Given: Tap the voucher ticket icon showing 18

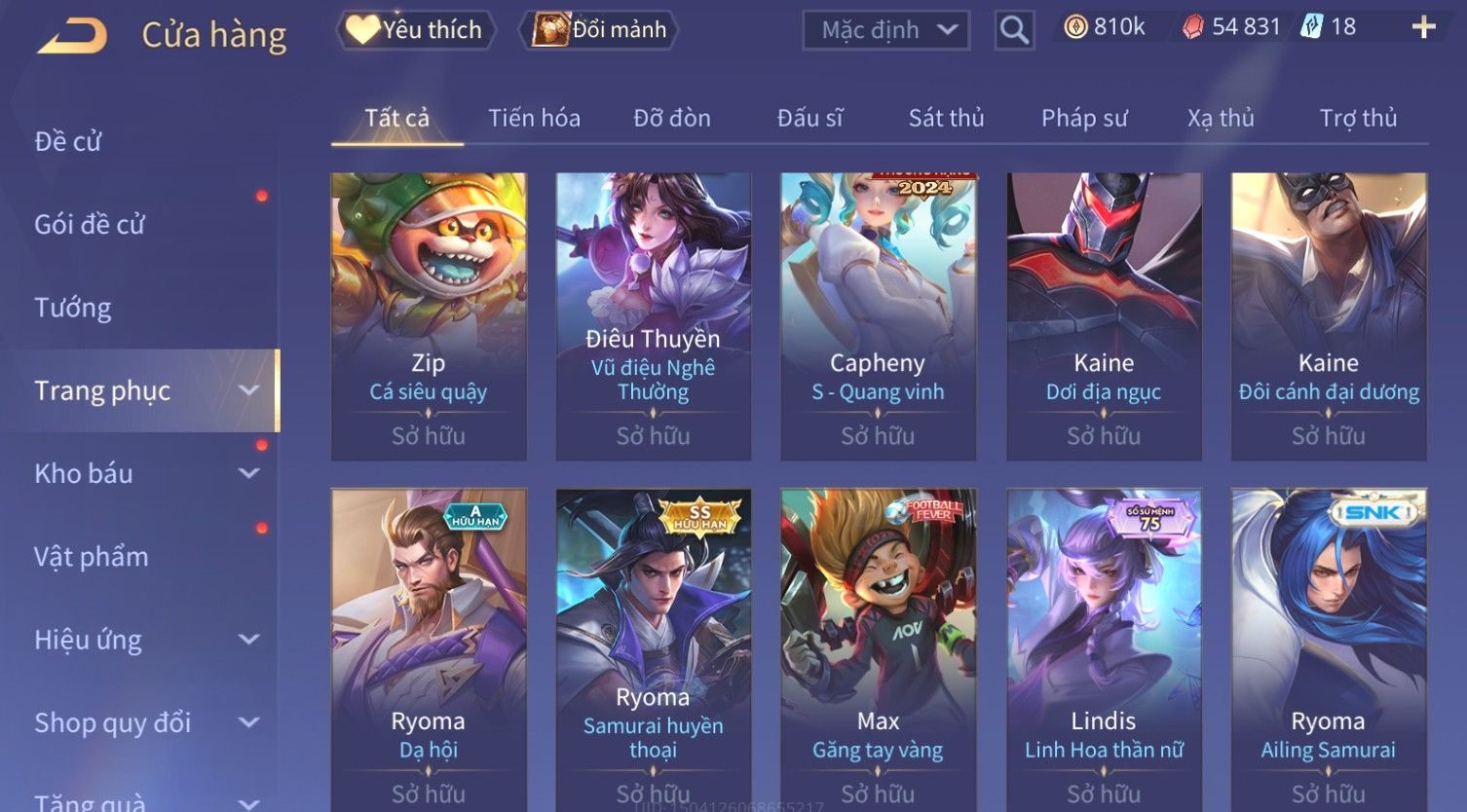Looking at the screenshot, I should pyautogui.click(x=1311, y=27).
